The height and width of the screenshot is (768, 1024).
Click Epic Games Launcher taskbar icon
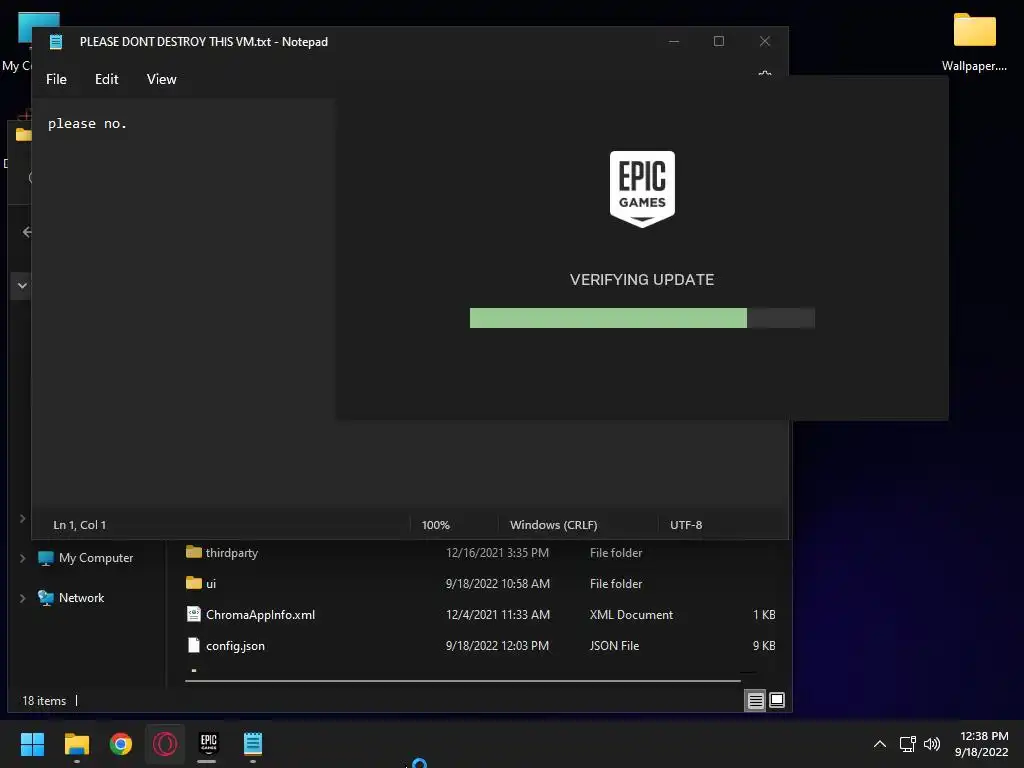click(x=208, y=744)
